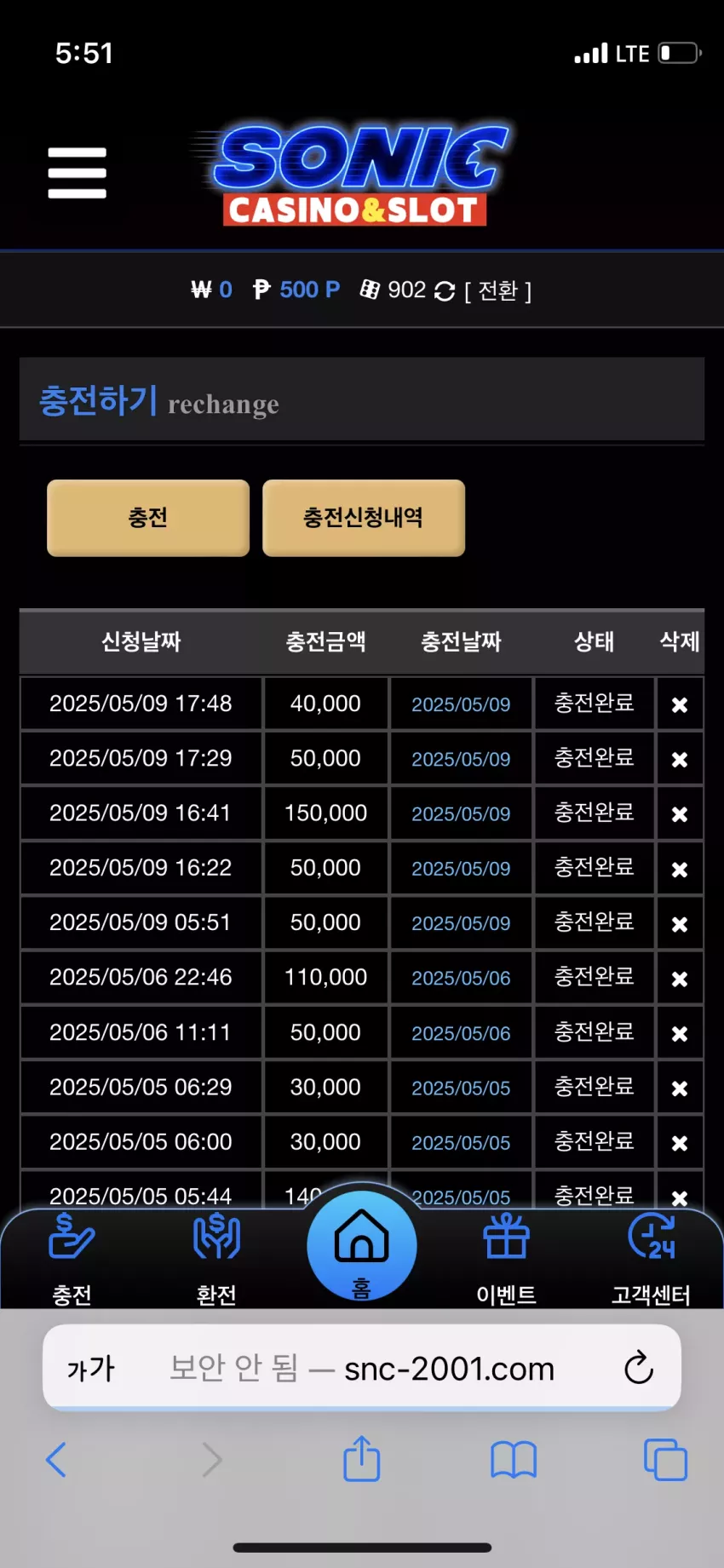
Task: Go back with Safari back arrow
Action: 56,1460
